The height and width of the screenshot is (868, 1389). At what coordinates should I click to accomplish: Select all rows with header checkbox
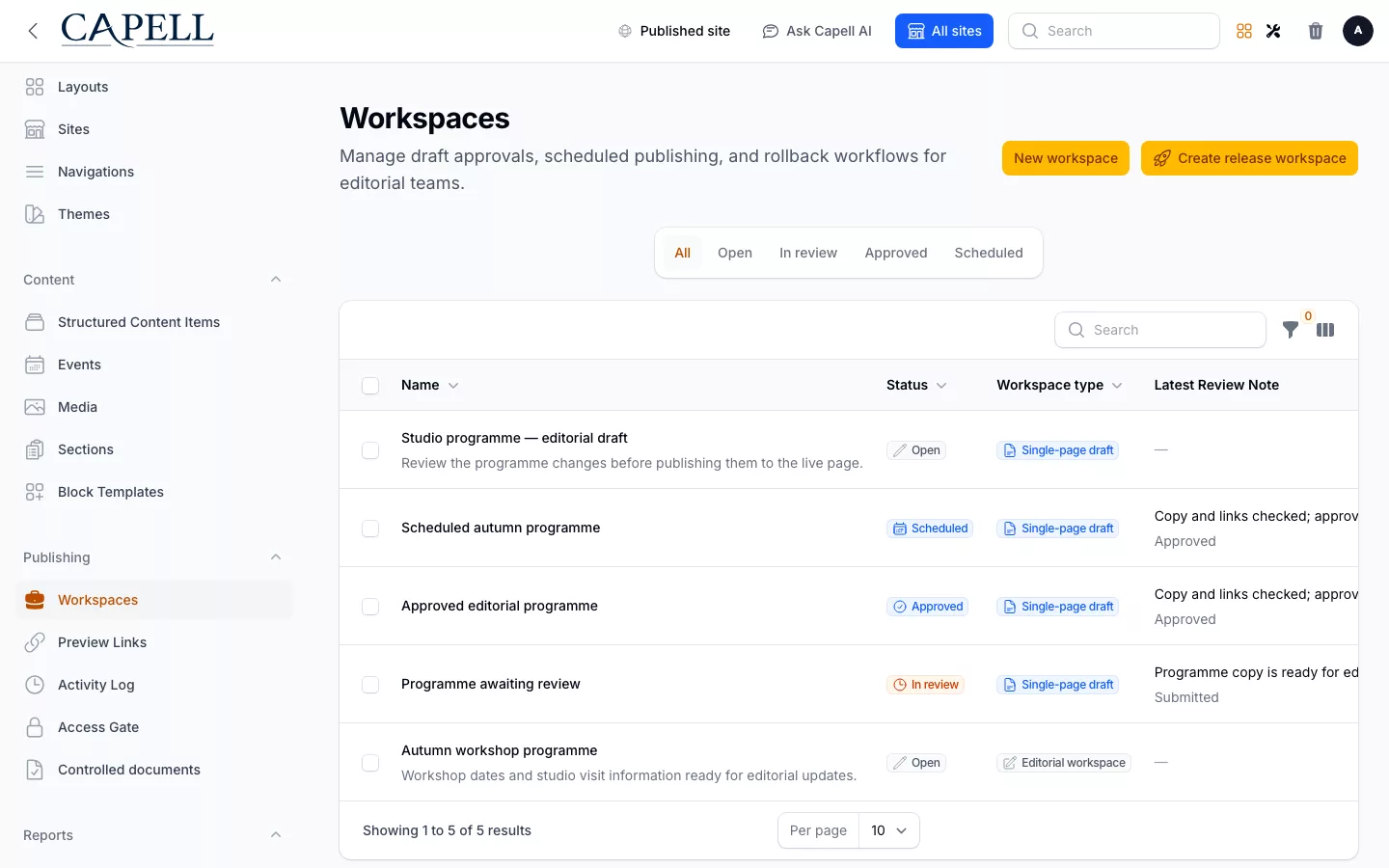coord(370,386)
